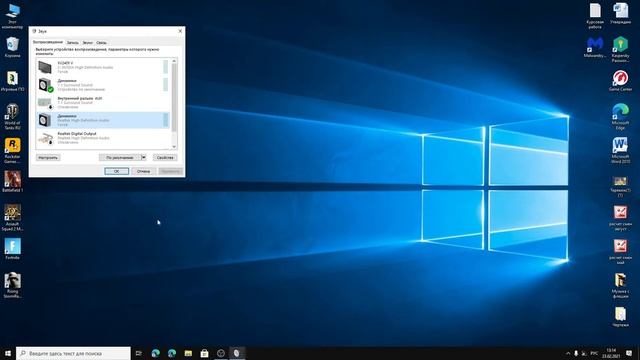This screenshot has width=640, height=360.
Task: Click device list scrollbar down arrow
Action: (x=174, y=147)
